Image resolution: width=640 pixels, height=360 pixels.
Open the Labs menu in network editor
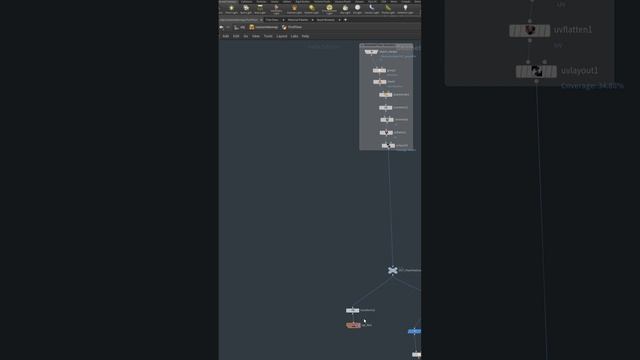pos(294,36)
